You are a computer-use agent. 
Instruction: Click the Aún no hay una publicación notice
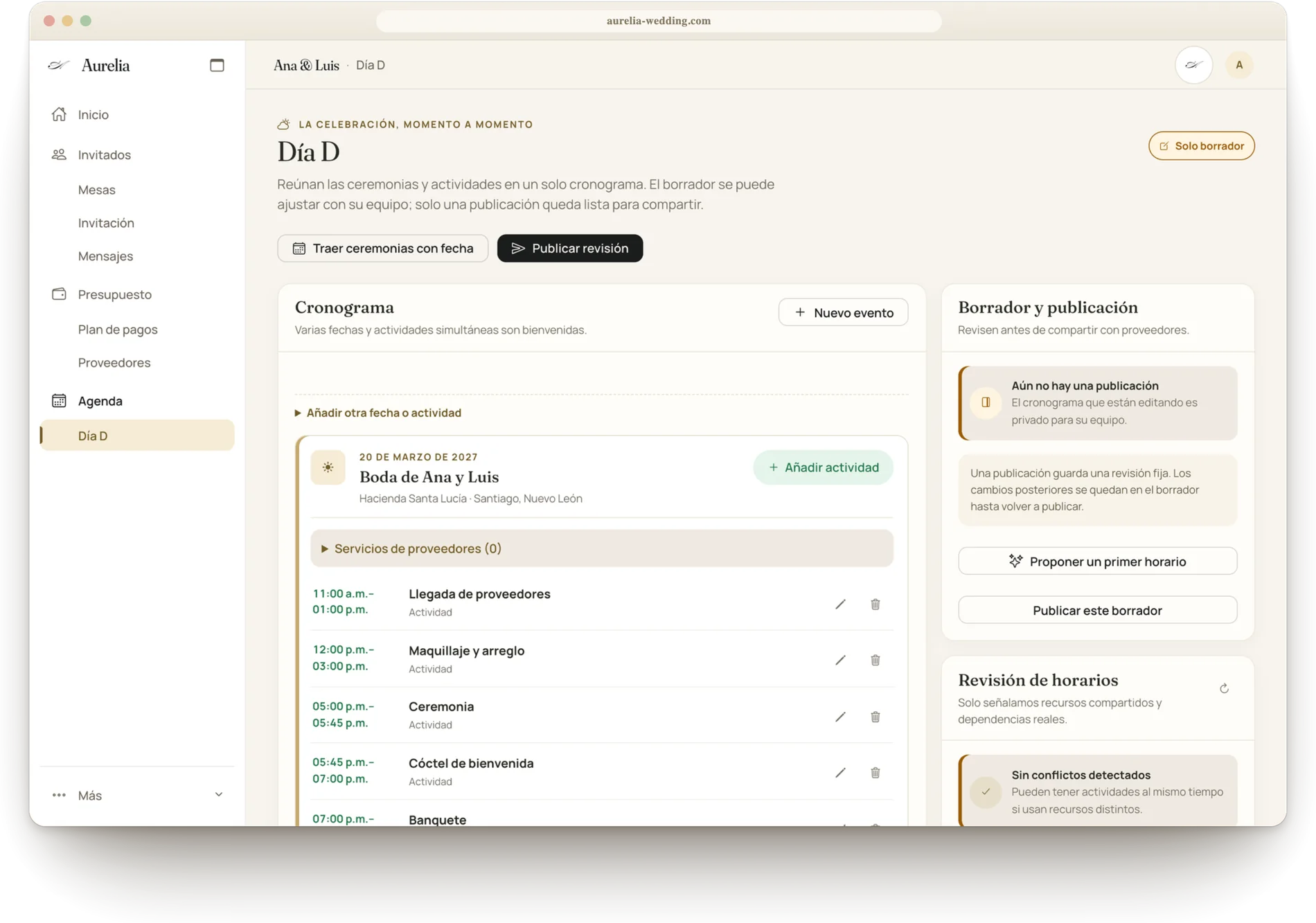point(1099,403)
